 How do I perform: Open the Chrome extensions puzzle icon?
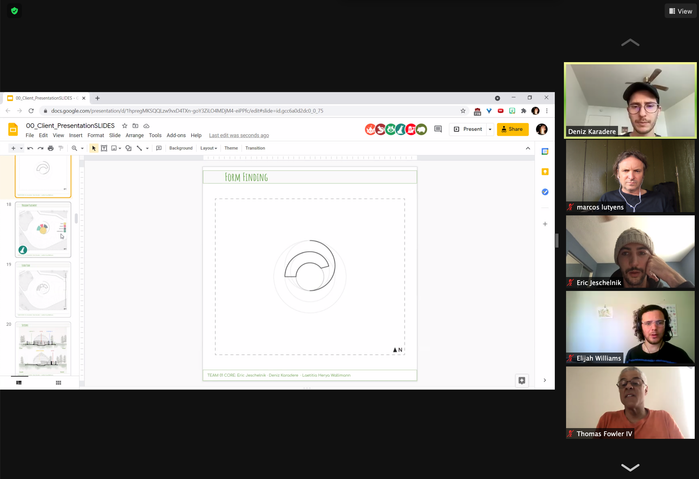click(x=523, y=111)
